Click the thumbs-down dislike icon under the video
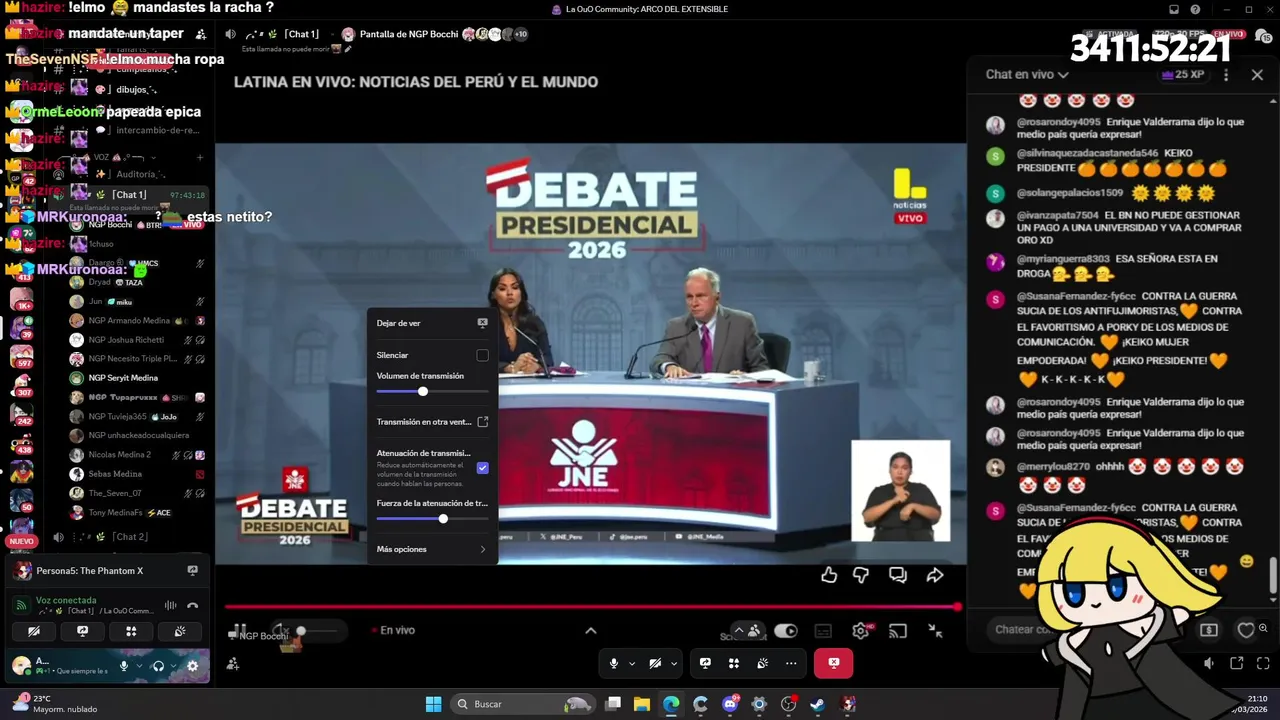 pyautogui.click(x=862, y=575)
